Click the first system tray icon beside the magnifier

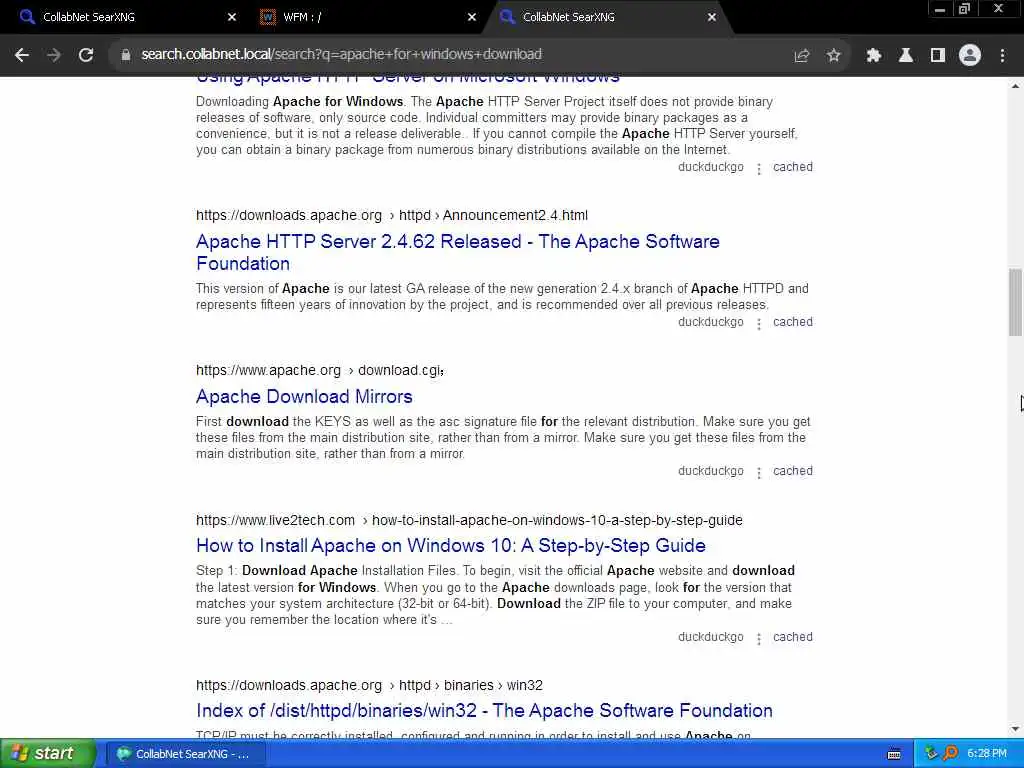click(x=931, y=753)
